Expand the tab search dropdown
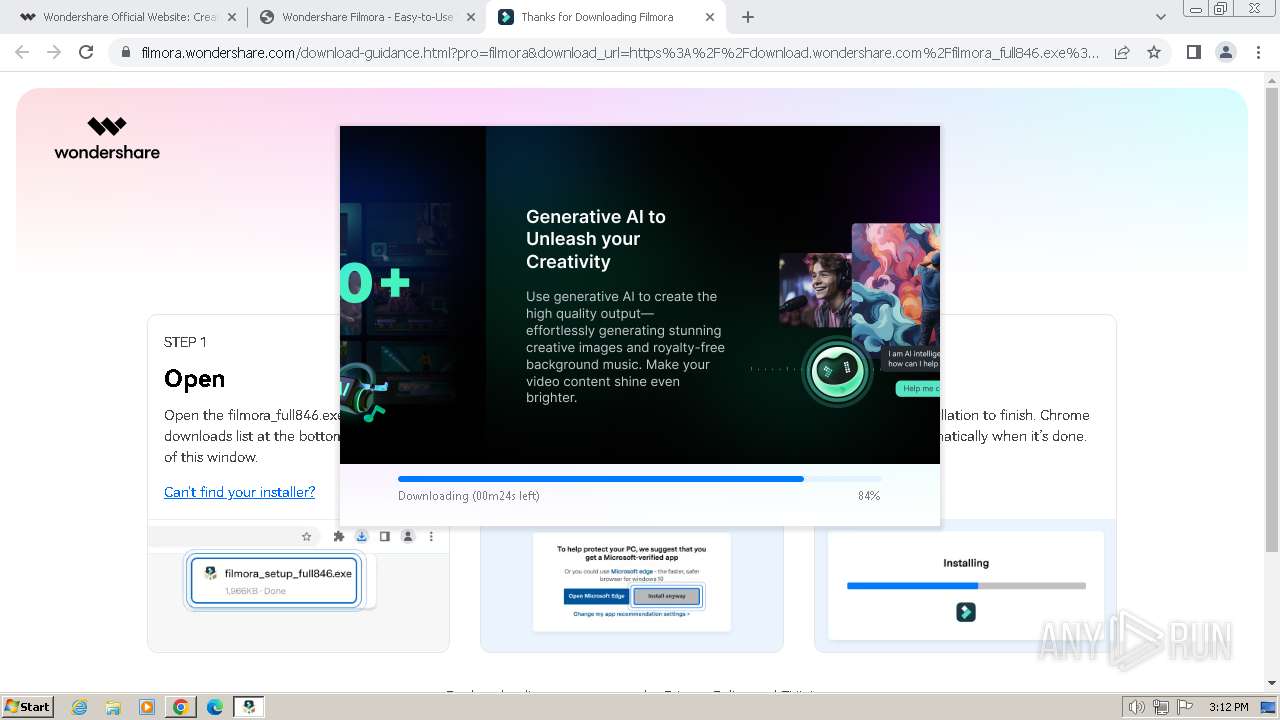Image resolution: width=1280 pixels, height=720 pixels. [1161, 17]
